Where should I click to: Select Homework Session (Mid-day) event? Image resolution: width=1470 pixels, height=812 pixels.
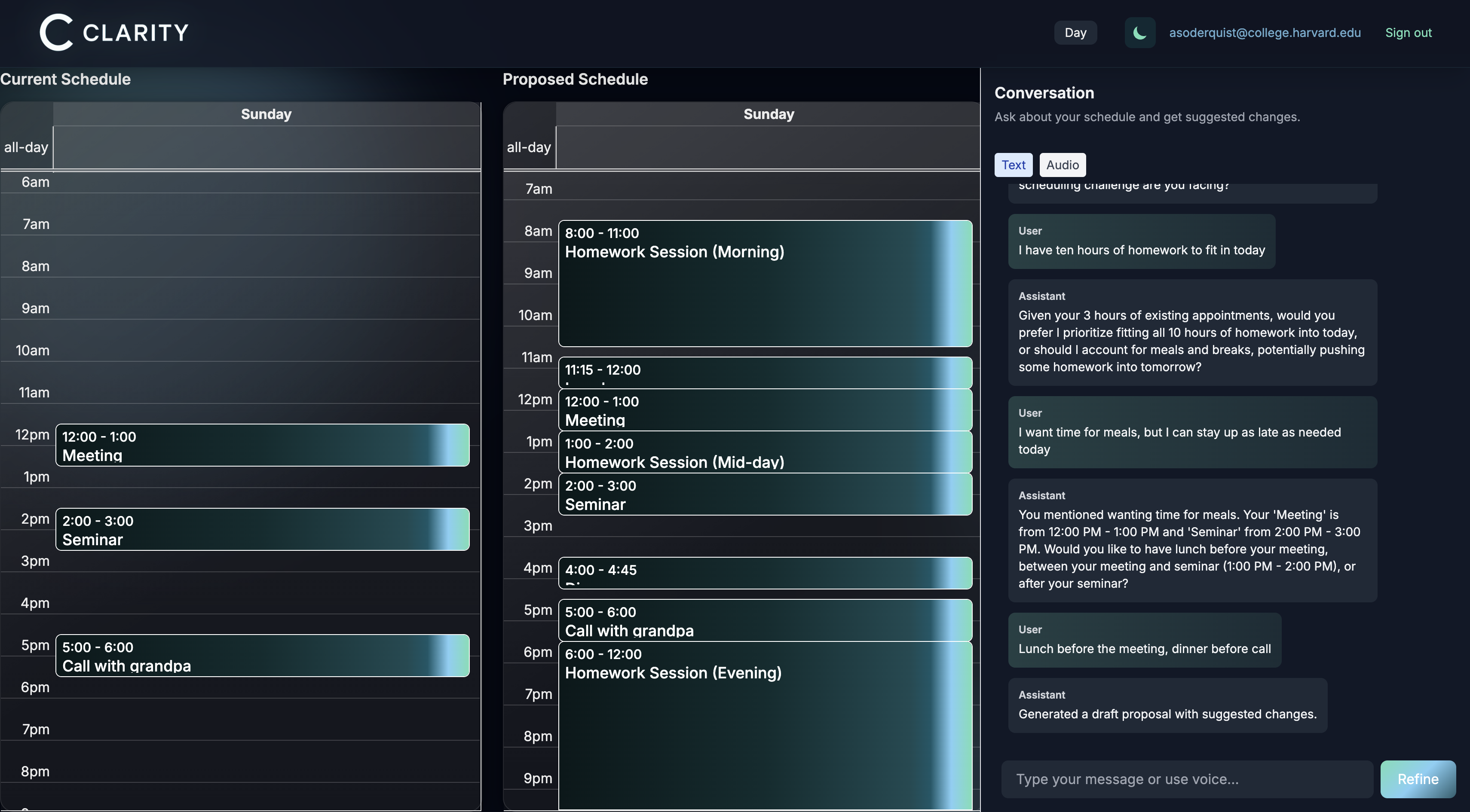[765, 452]
